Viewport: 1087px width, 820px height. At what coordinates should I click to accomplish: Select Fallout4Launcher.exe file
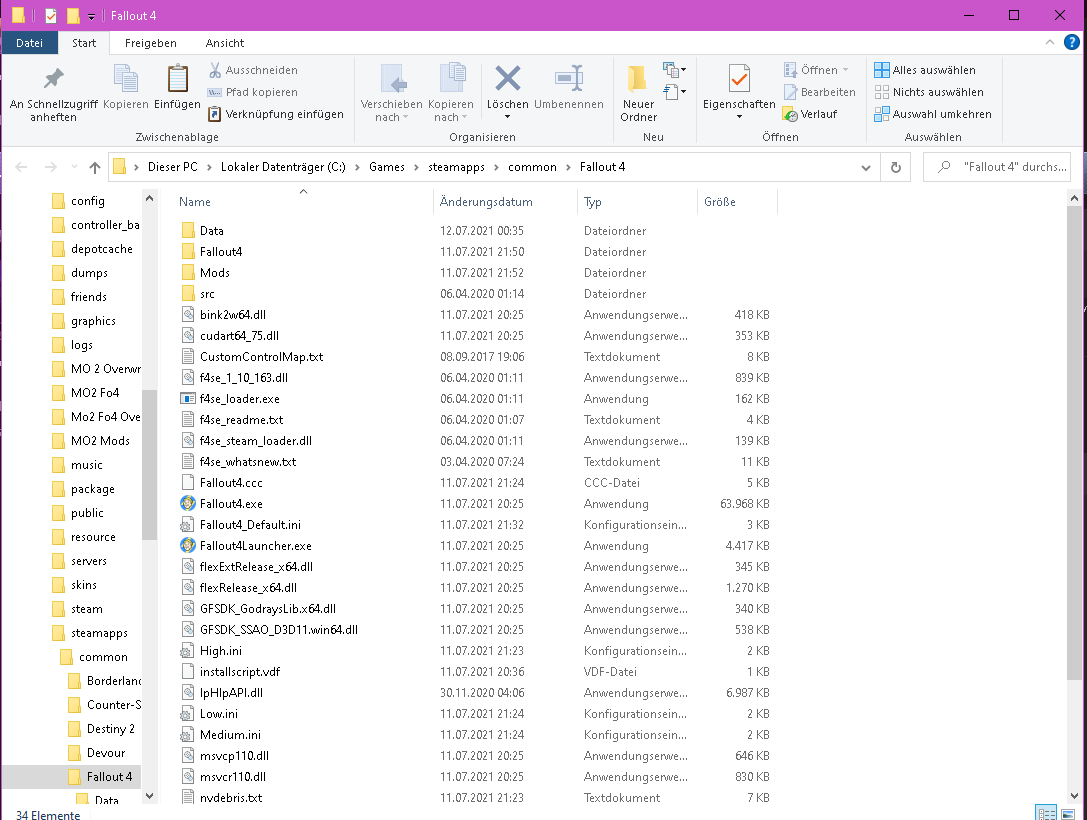point(255,546)
